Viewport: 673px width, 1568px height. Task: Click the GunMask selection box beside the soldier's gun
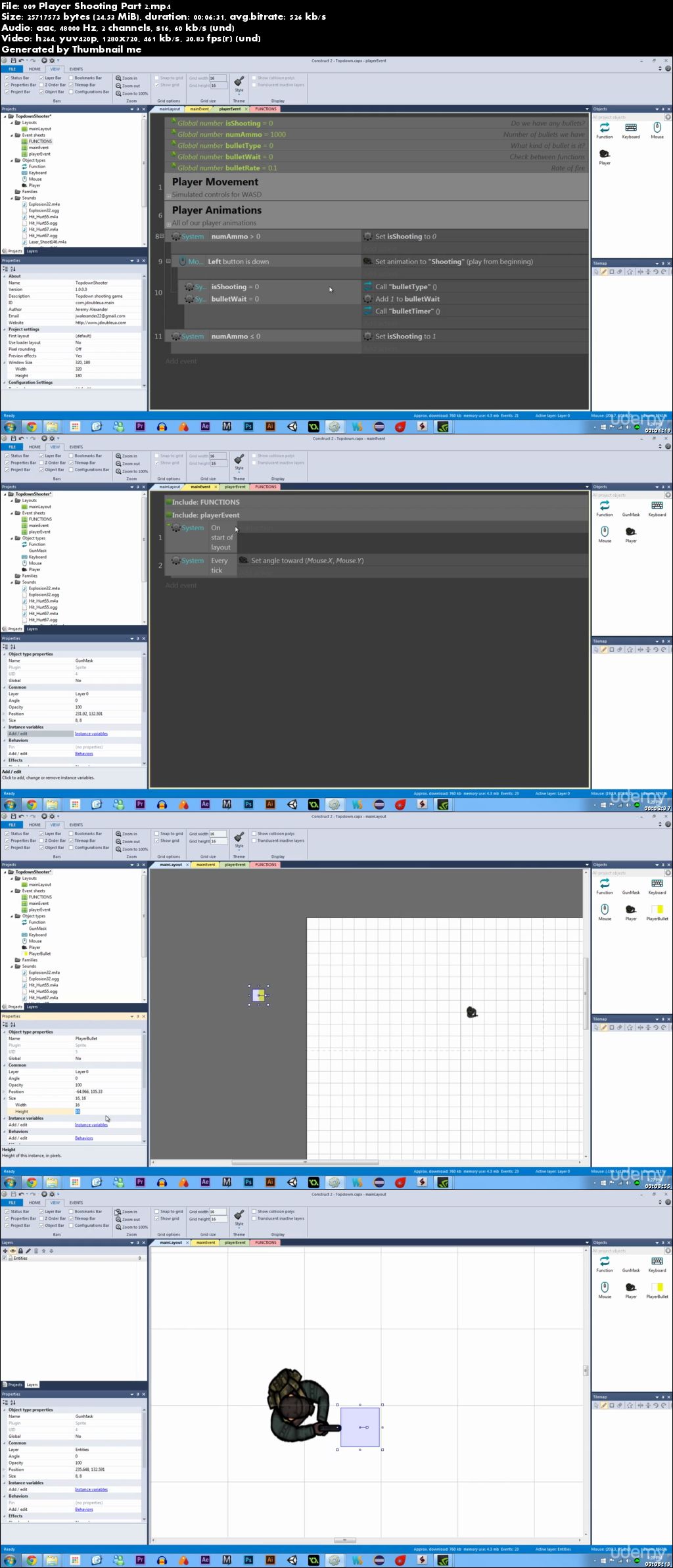[x=360, y=1427]
